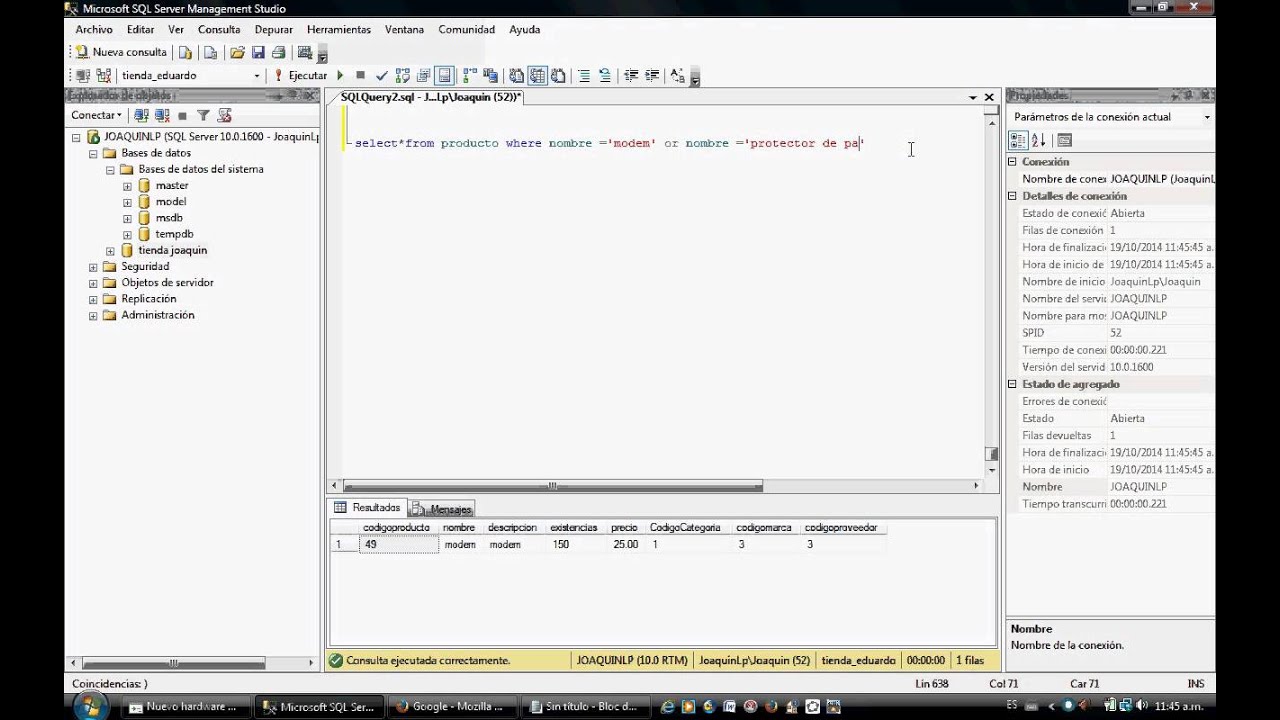Open the activity monitor toolbar icon
The width and height of the screenshot is (1280, 720).
[305, 52]
